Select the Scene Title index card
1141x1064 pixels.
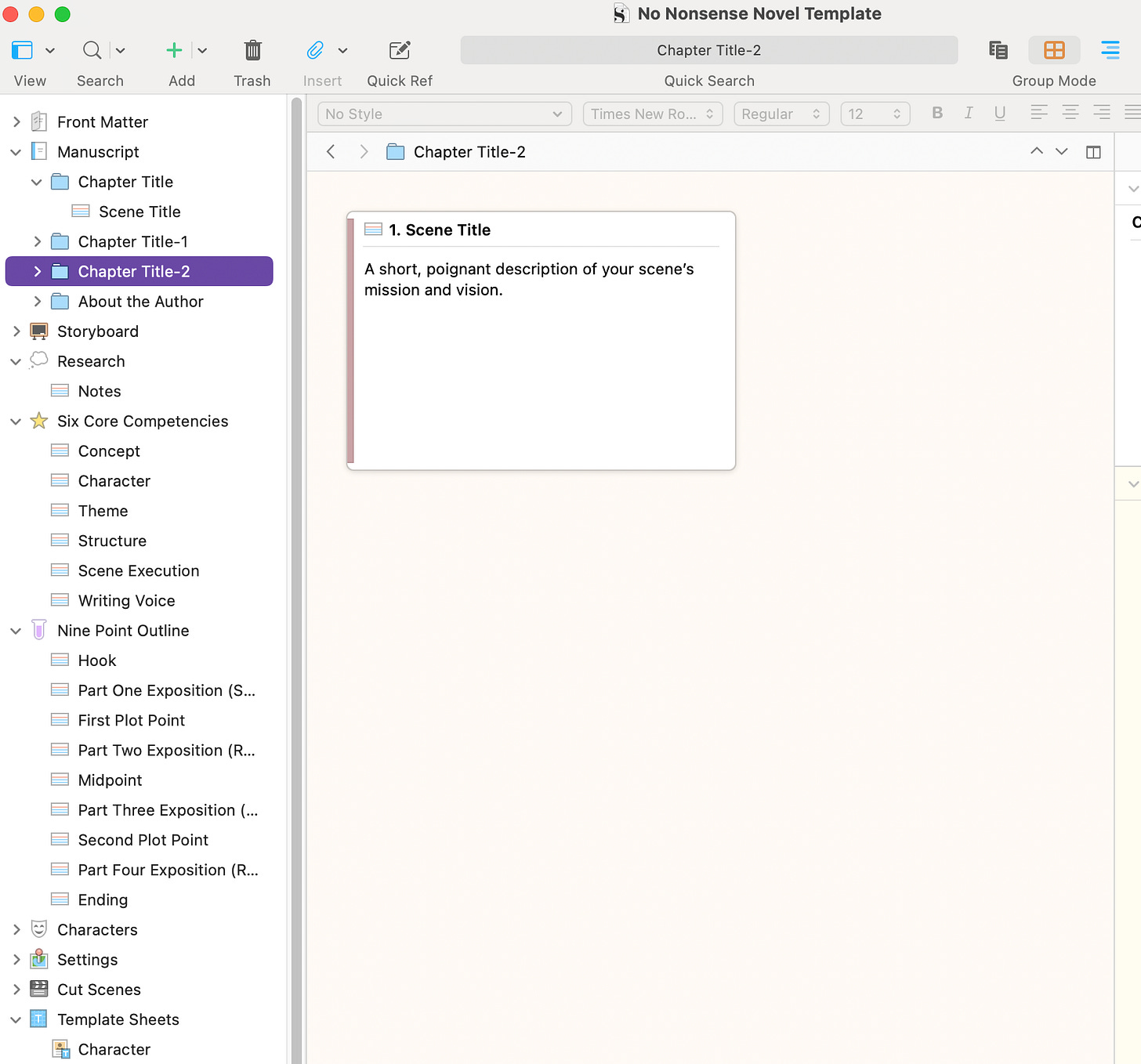541,339
